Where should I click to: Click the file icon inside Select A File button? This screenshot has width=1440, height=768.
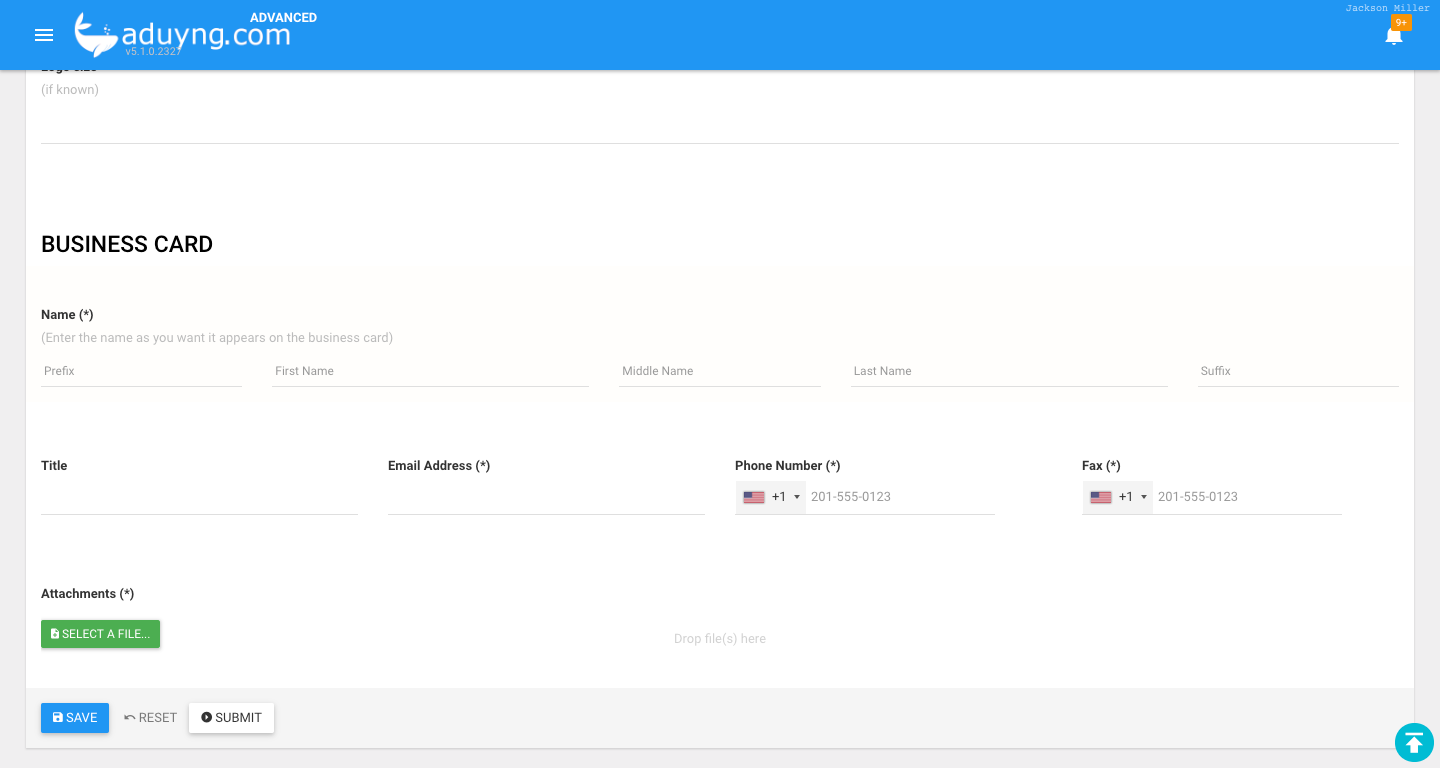57,633
